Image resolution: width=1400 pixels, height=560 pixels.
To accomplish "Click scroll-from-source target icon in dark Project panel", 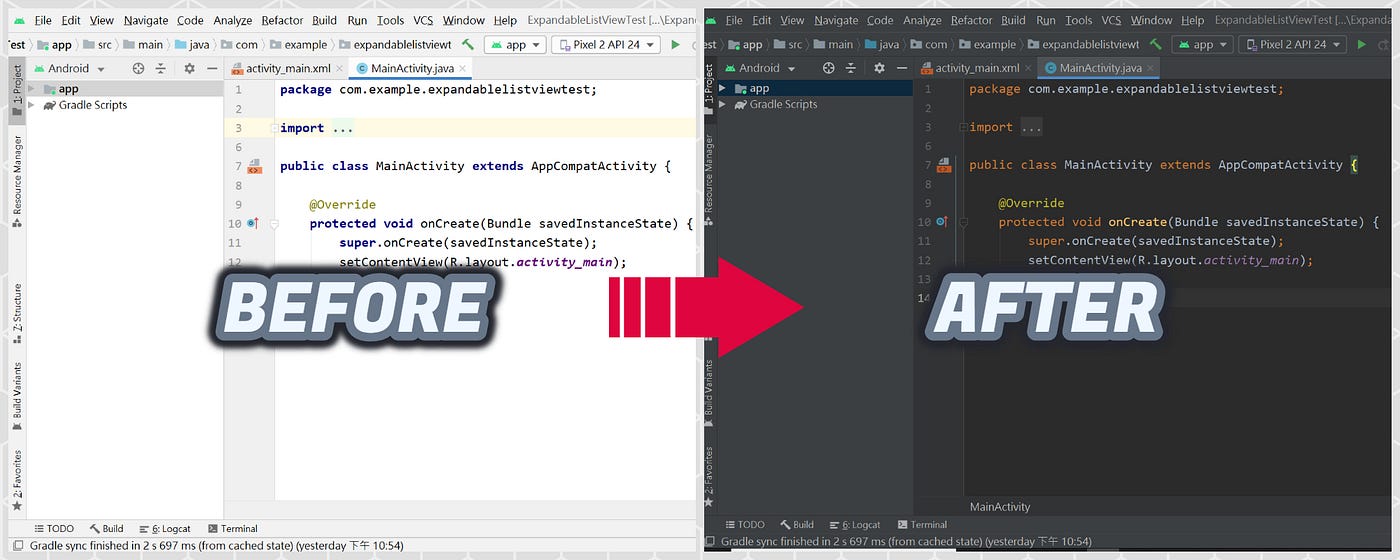I will point(828,68).
